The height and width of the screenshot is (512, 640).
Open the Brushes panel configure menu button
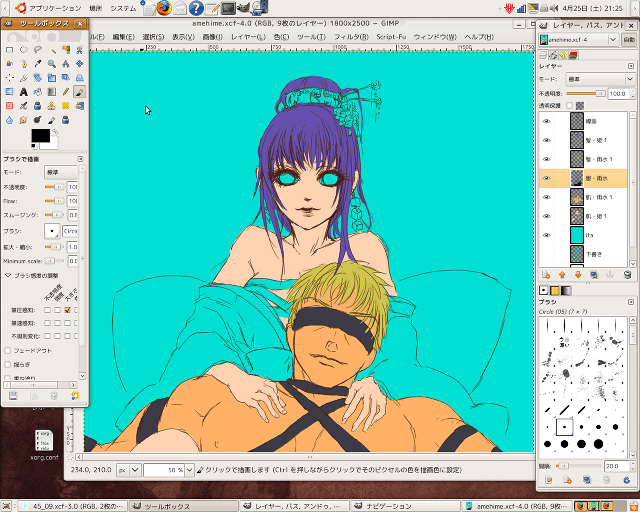(631, 302)
